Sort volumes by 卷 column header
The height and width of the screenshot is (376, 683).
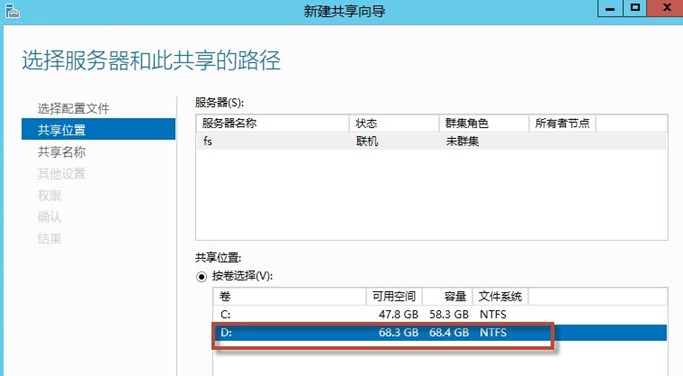(x=290, y=297)
